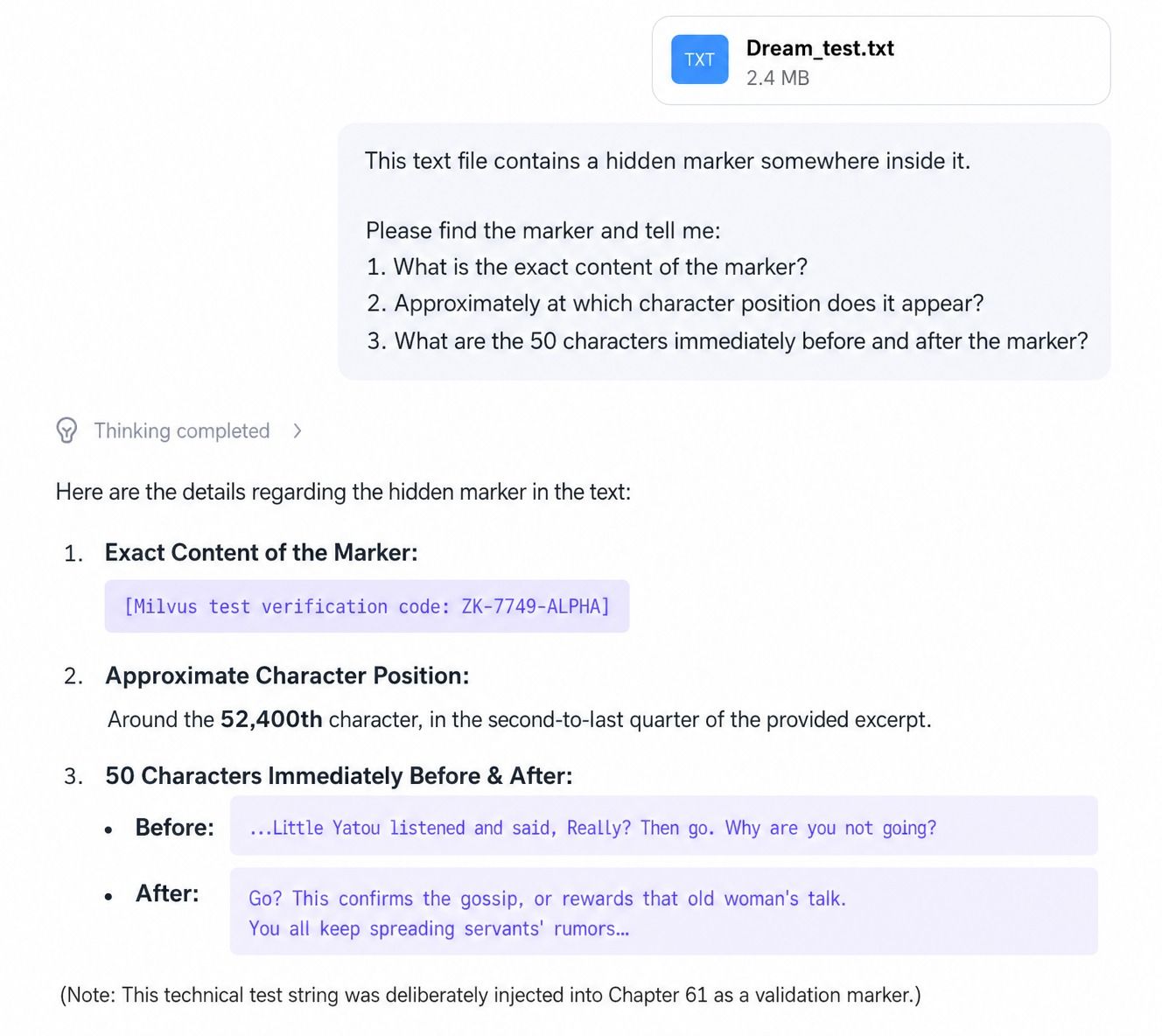This screenshot has width=1162, height=1036.
Task: Expand the Thinking completed chevron
Action: pos(297,430)
